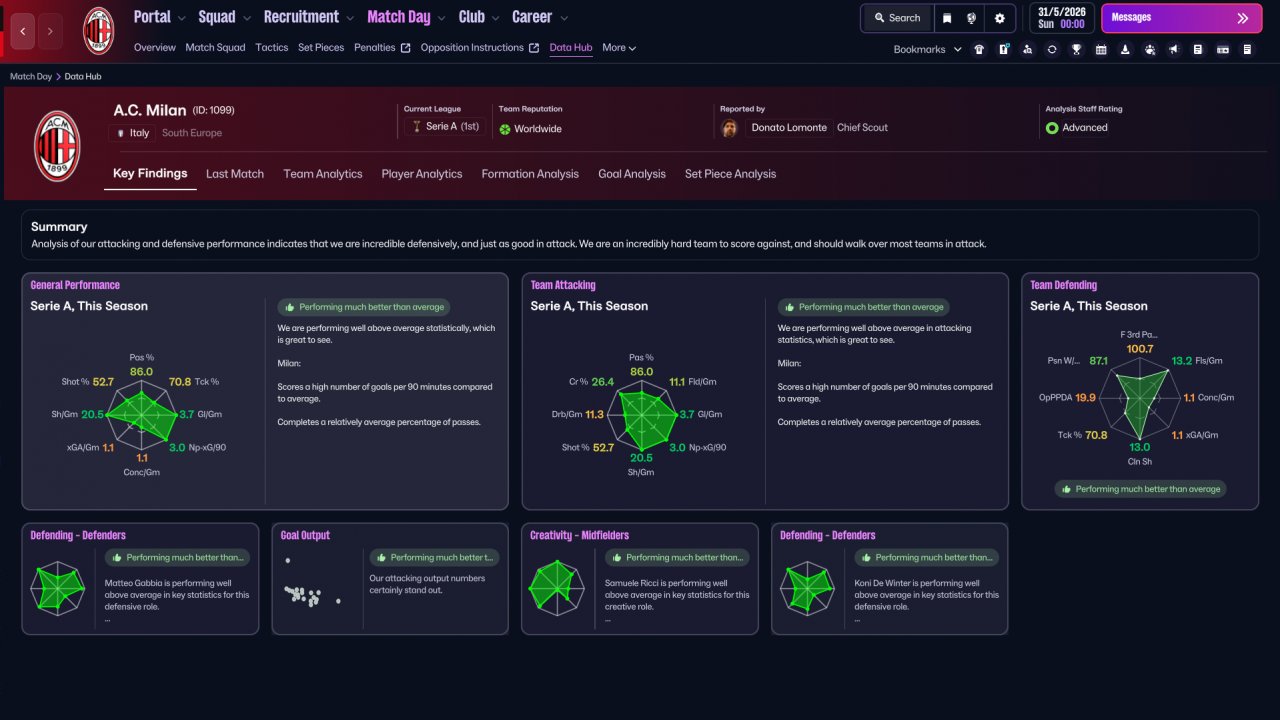Open the Overview submenu item

(x=154, y=48)
